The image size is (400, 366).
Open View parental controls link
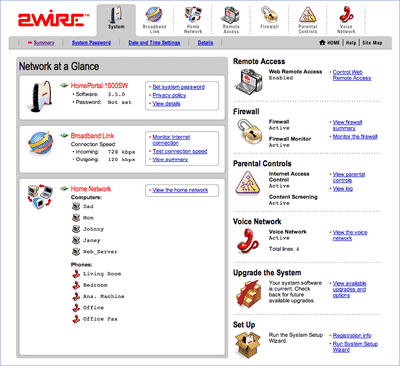tap(349, 177)
